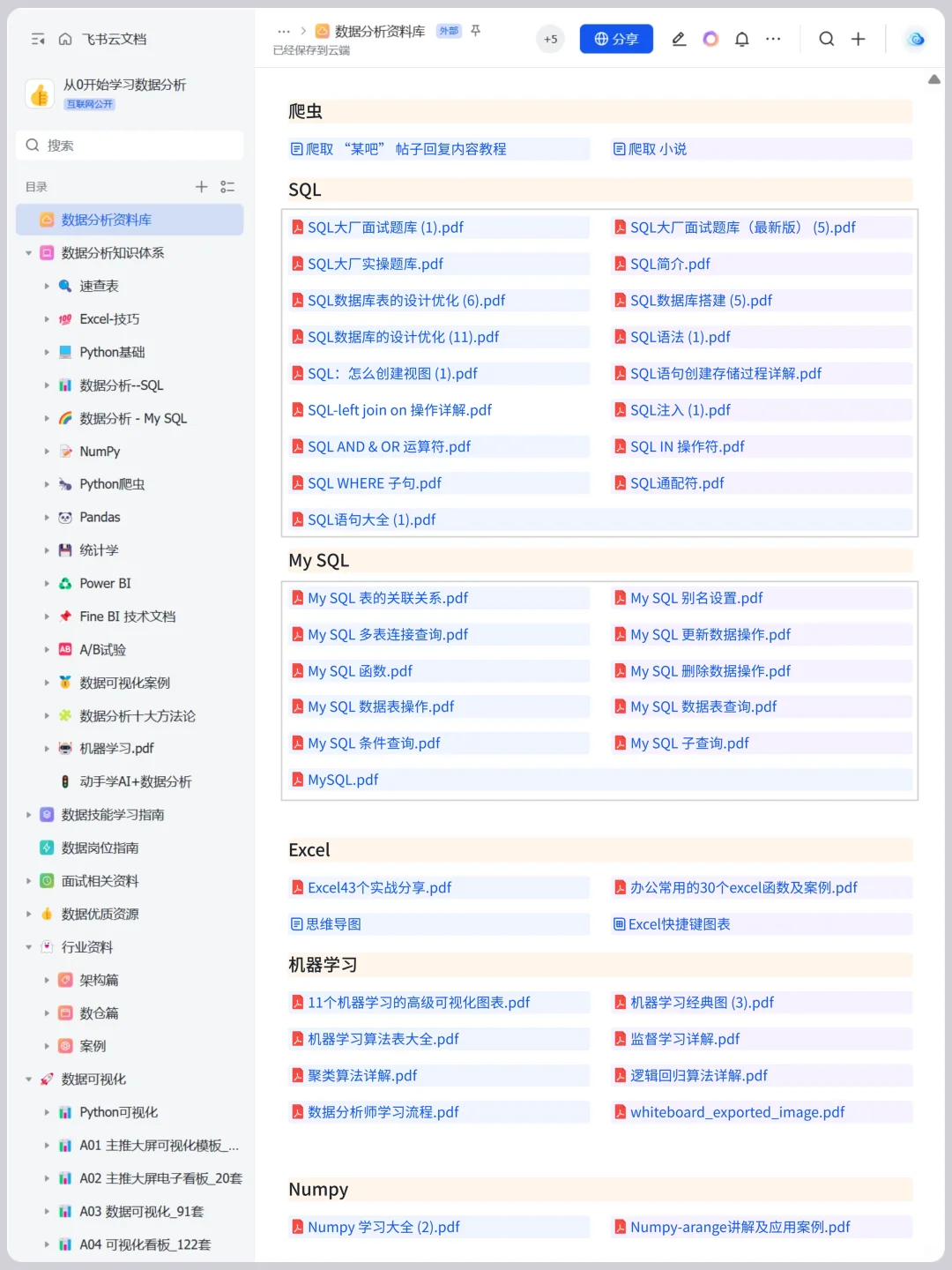The height and width of the screenshot is (1270, 952).
Task: Open Excel43个实战分享.pdf
Action: coord(379,887)
